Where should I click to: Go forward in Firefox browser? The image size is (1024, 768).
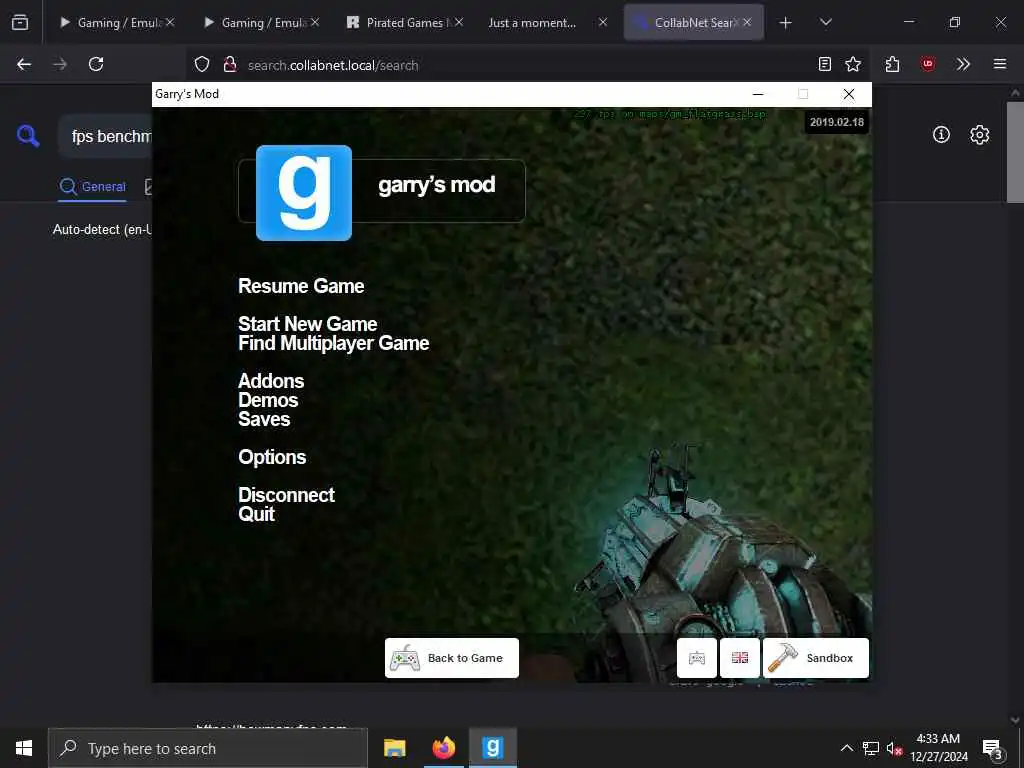pyautogui.click(x=60, y=64)
